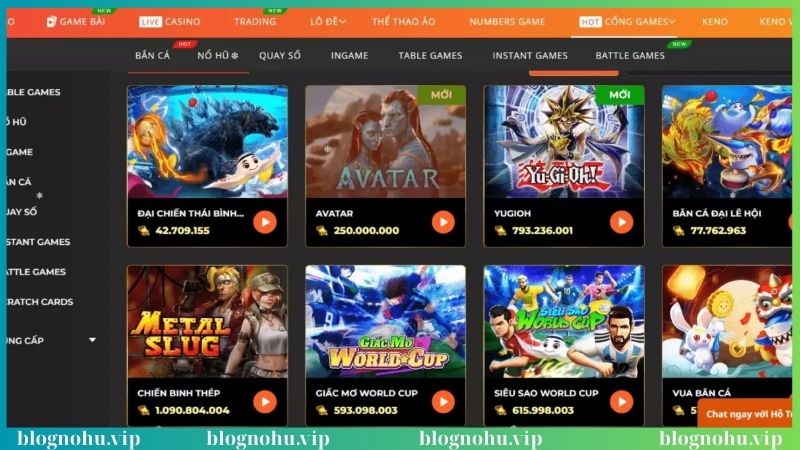The width and height of the screenshot is (800, 450).
Task: Open the Battle Games tab
Action: (x=630, y=55)
